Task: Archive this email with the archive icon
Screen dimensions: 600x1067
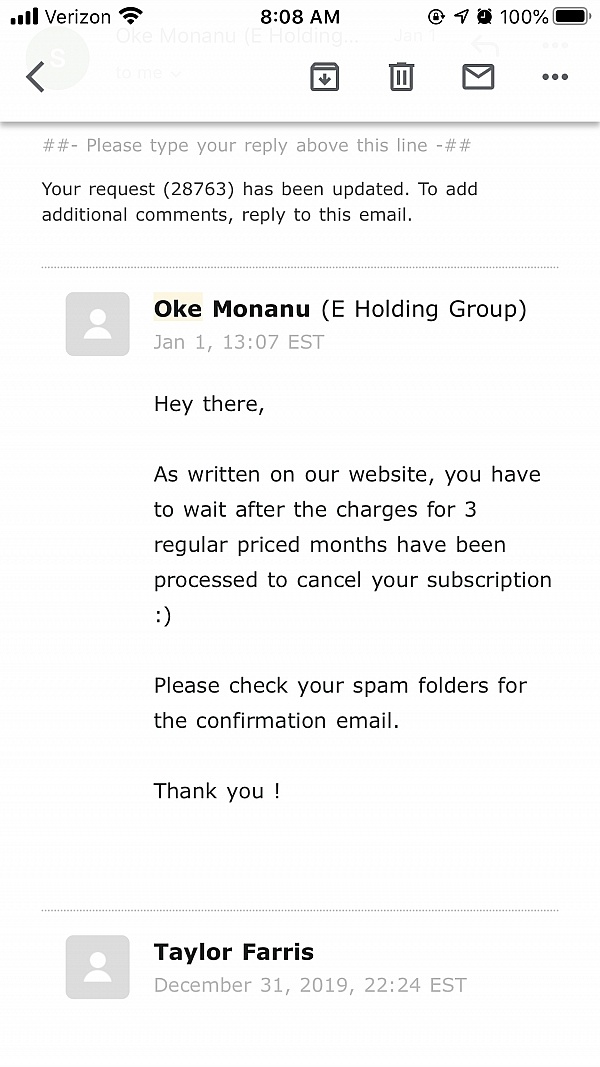Action: [324, 76]
